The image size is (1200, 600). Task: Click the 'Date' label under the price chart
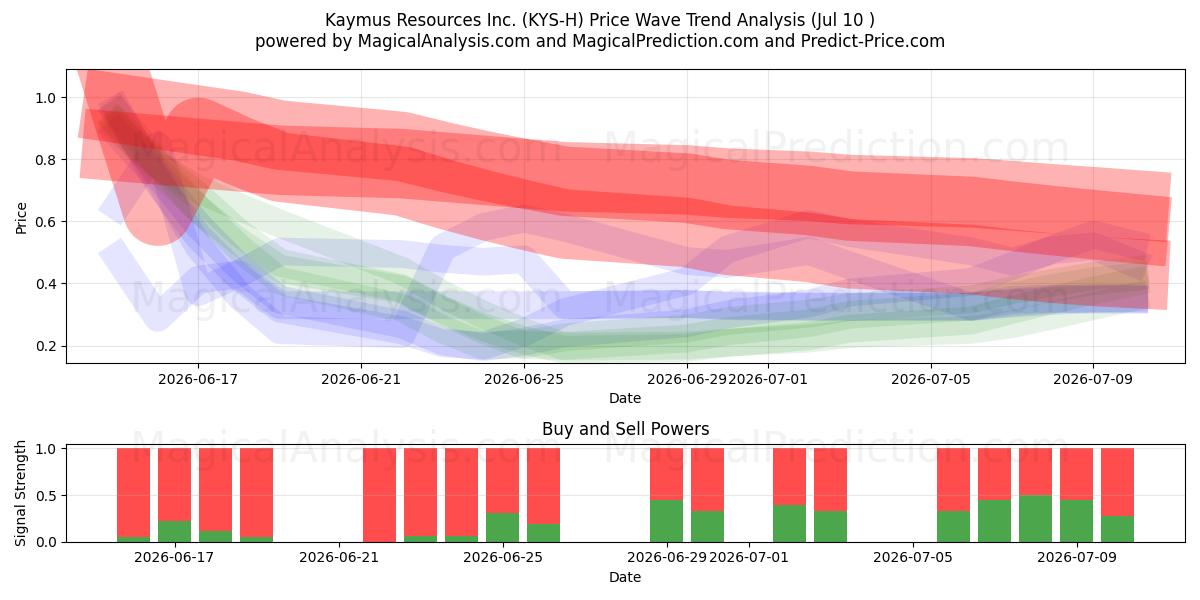click(x=625, y=398)
